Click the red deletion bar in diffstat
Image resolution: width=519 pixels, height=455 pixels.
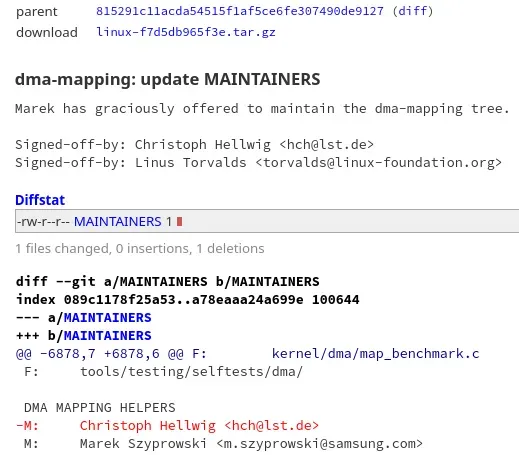click(x=179, y=222)
